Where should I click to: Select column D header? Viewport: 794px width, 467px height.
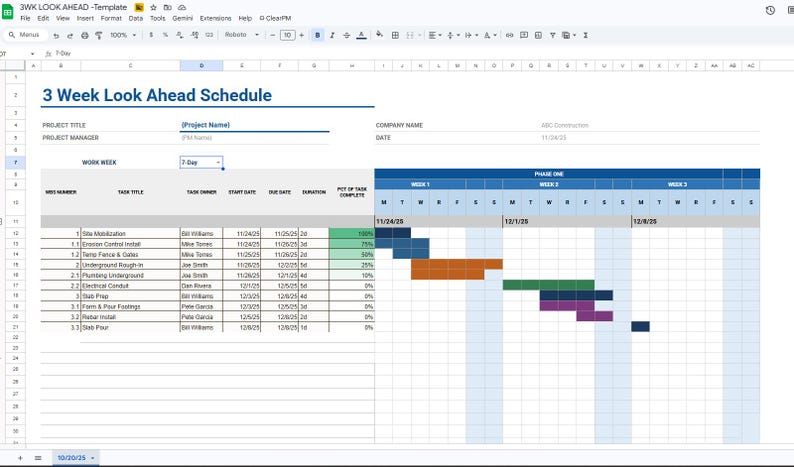(x=201, y=66)
